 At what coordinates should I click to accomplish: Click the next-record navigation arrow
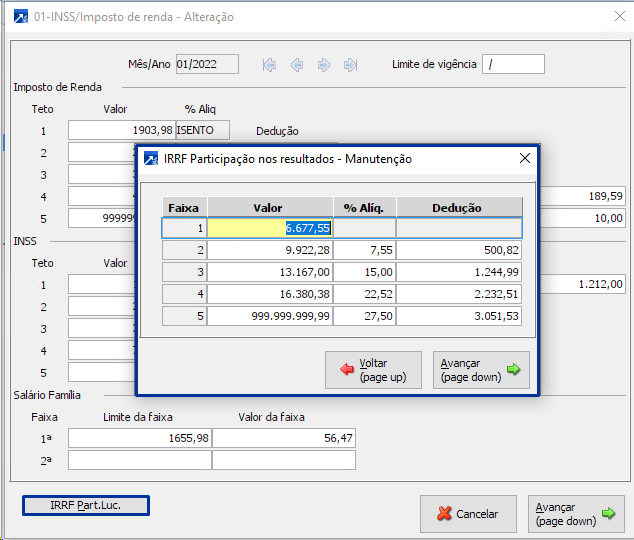tap(324, 65)
